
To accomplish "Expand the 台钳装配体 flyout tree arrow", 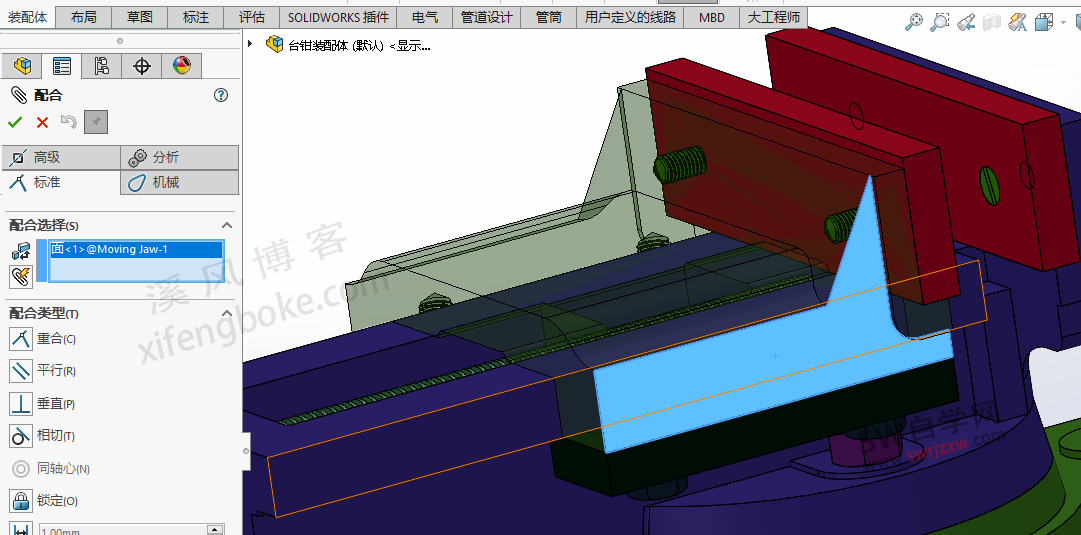I will (x=250, y=44).
